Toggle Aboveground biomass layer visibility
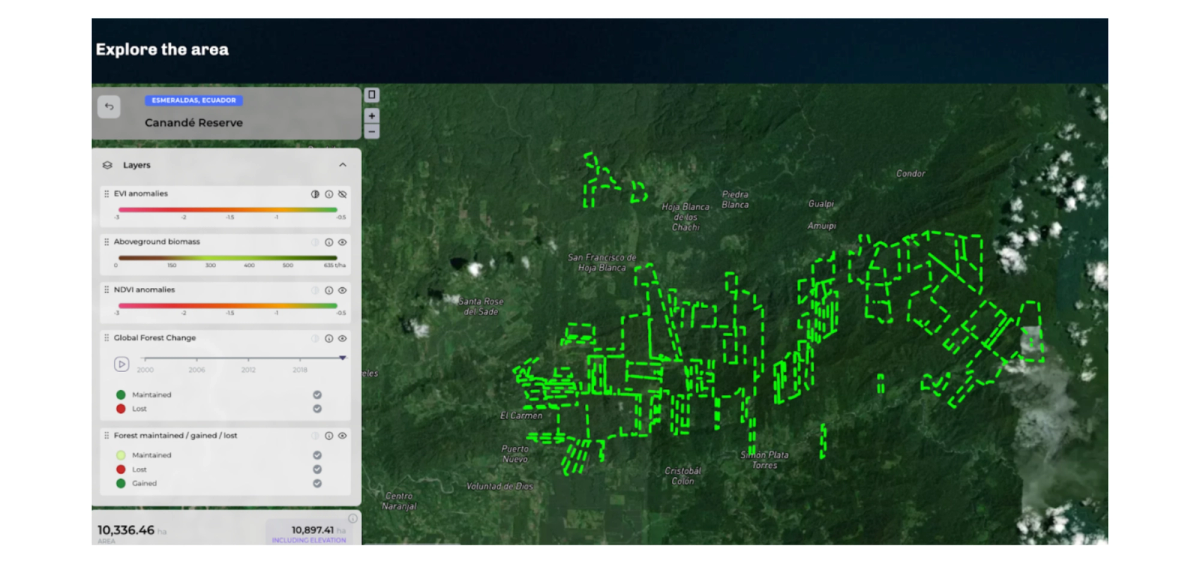Viewport: 1200px width, 582px height. click(x=342, y=242)
